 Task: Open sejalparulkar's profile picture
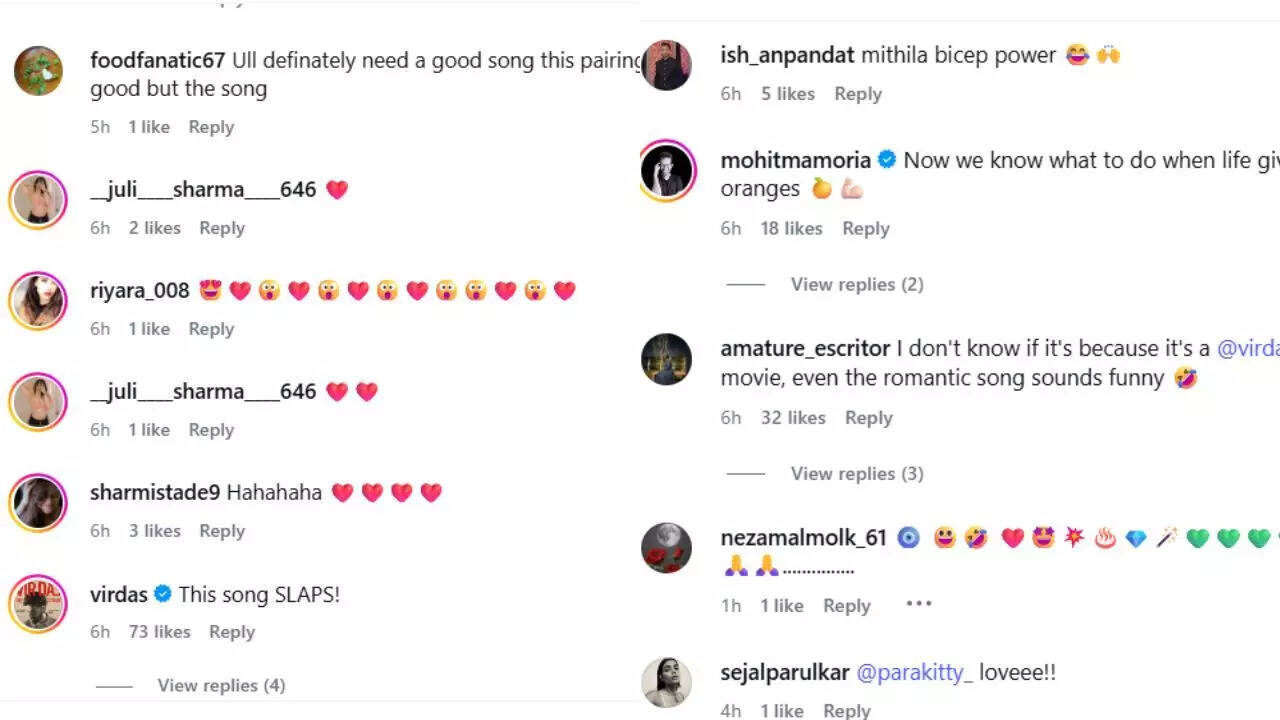click(x=666, y=682)
